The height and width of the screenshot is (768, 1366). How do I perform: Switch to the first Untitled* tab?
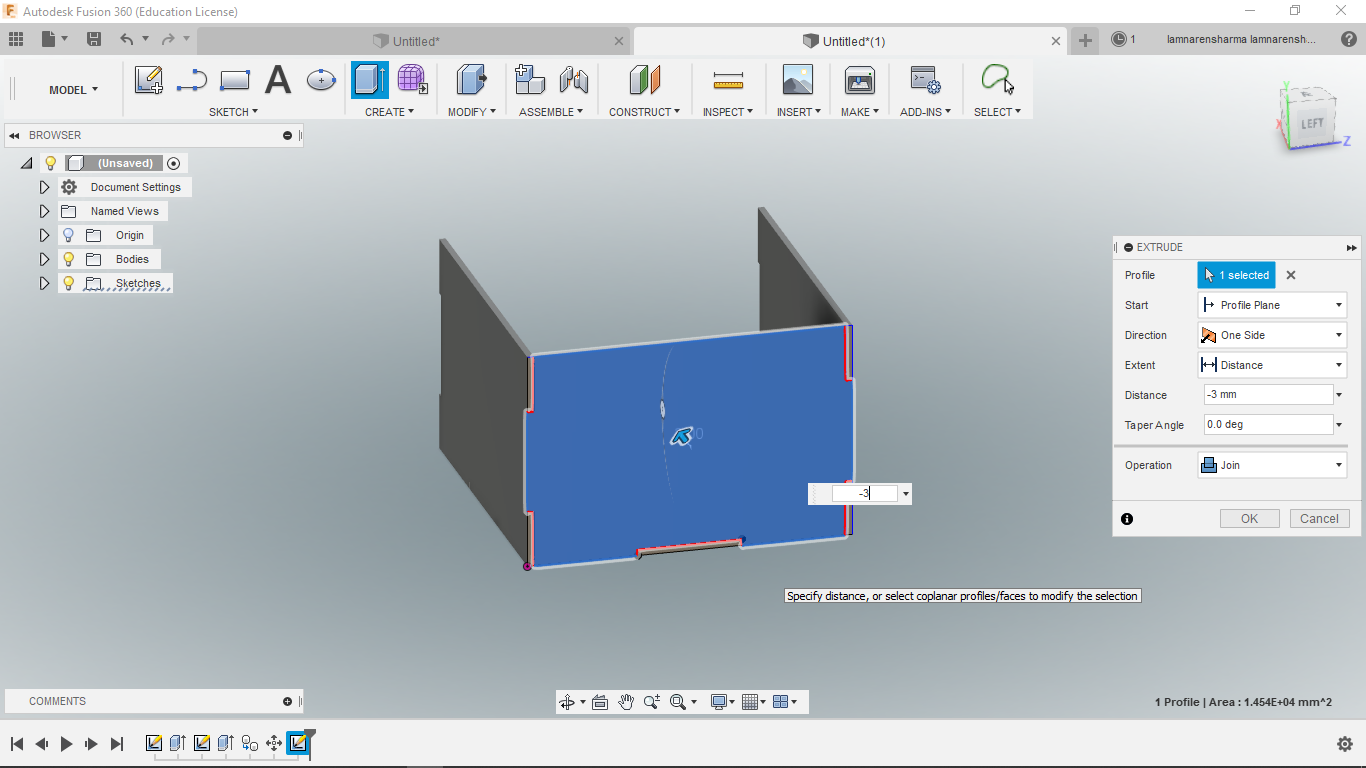pos(415,41)
